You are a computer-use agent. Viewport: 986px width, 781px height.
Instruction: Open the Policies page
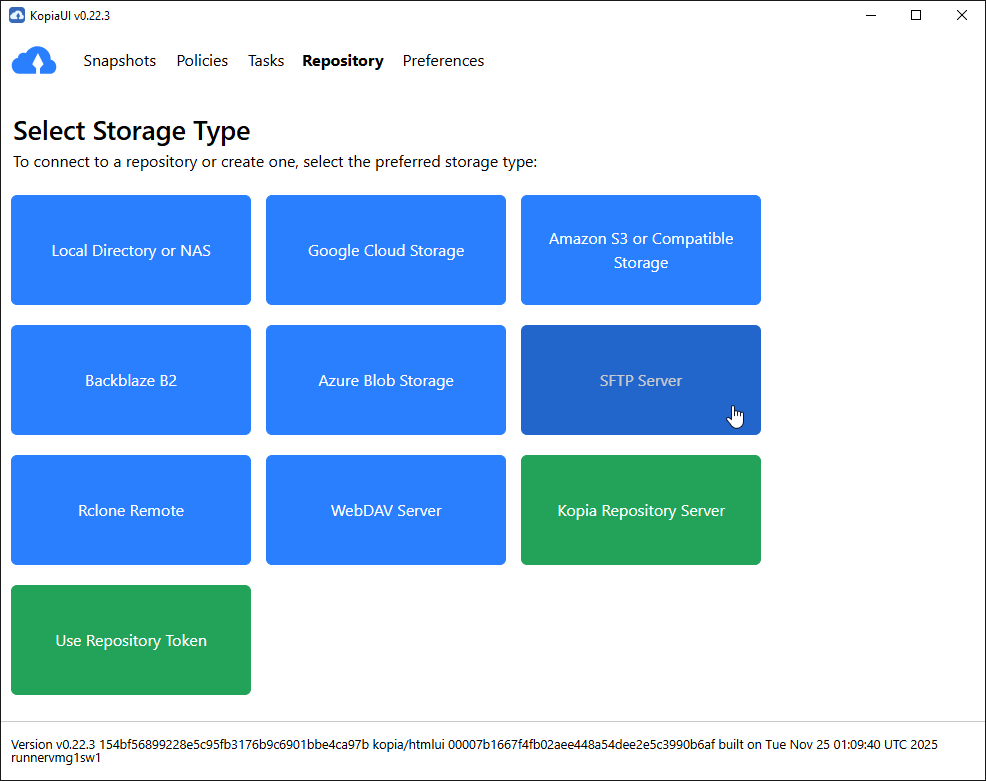[x=202, y=61]
